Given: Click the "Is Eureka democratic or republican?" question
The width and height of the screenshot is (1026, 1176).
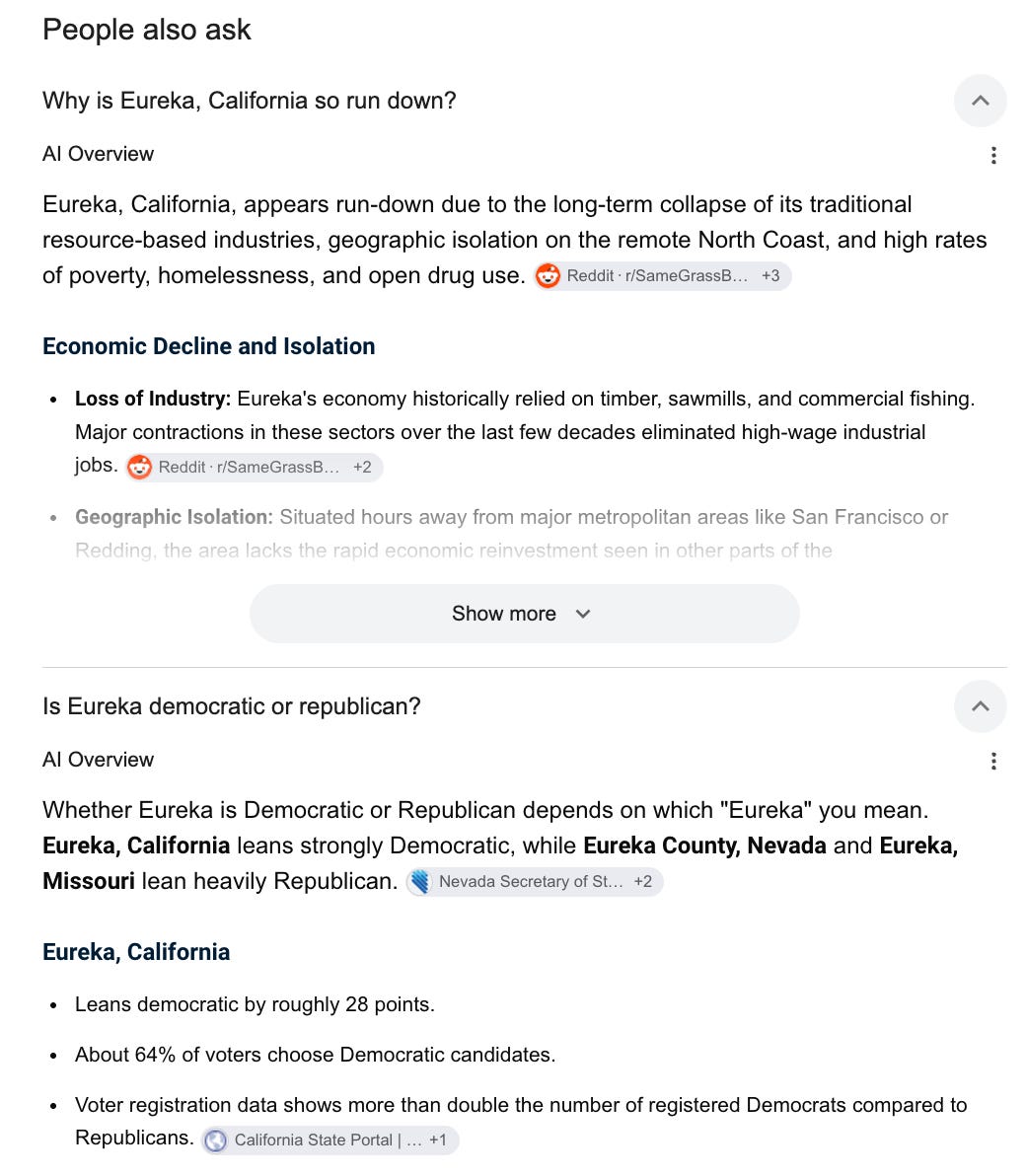Looking at the screenshot, I should tap(232, 706).
